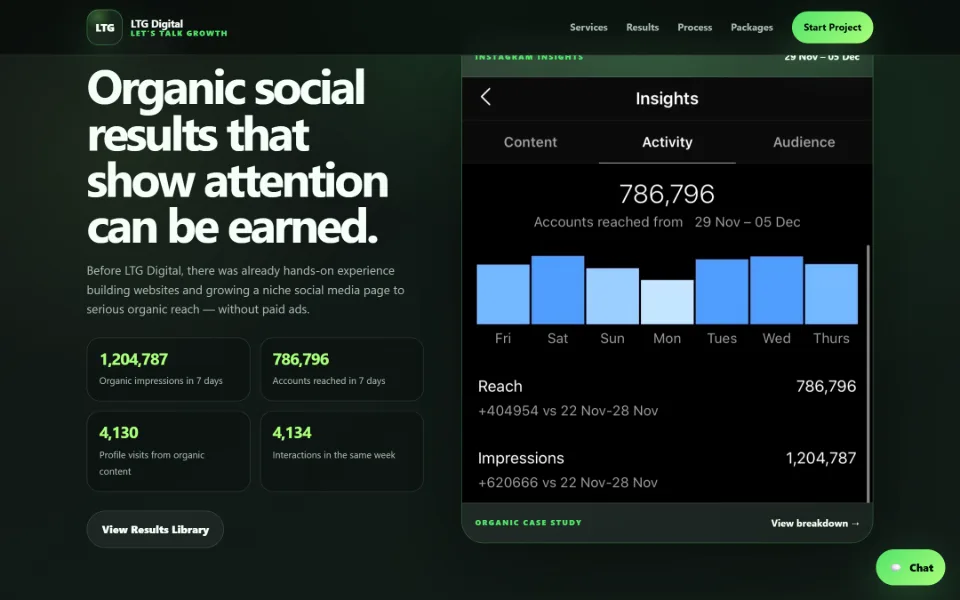Select the Wed bar in chart
Viewport: 960px width, 600px height.
[776, 290]
